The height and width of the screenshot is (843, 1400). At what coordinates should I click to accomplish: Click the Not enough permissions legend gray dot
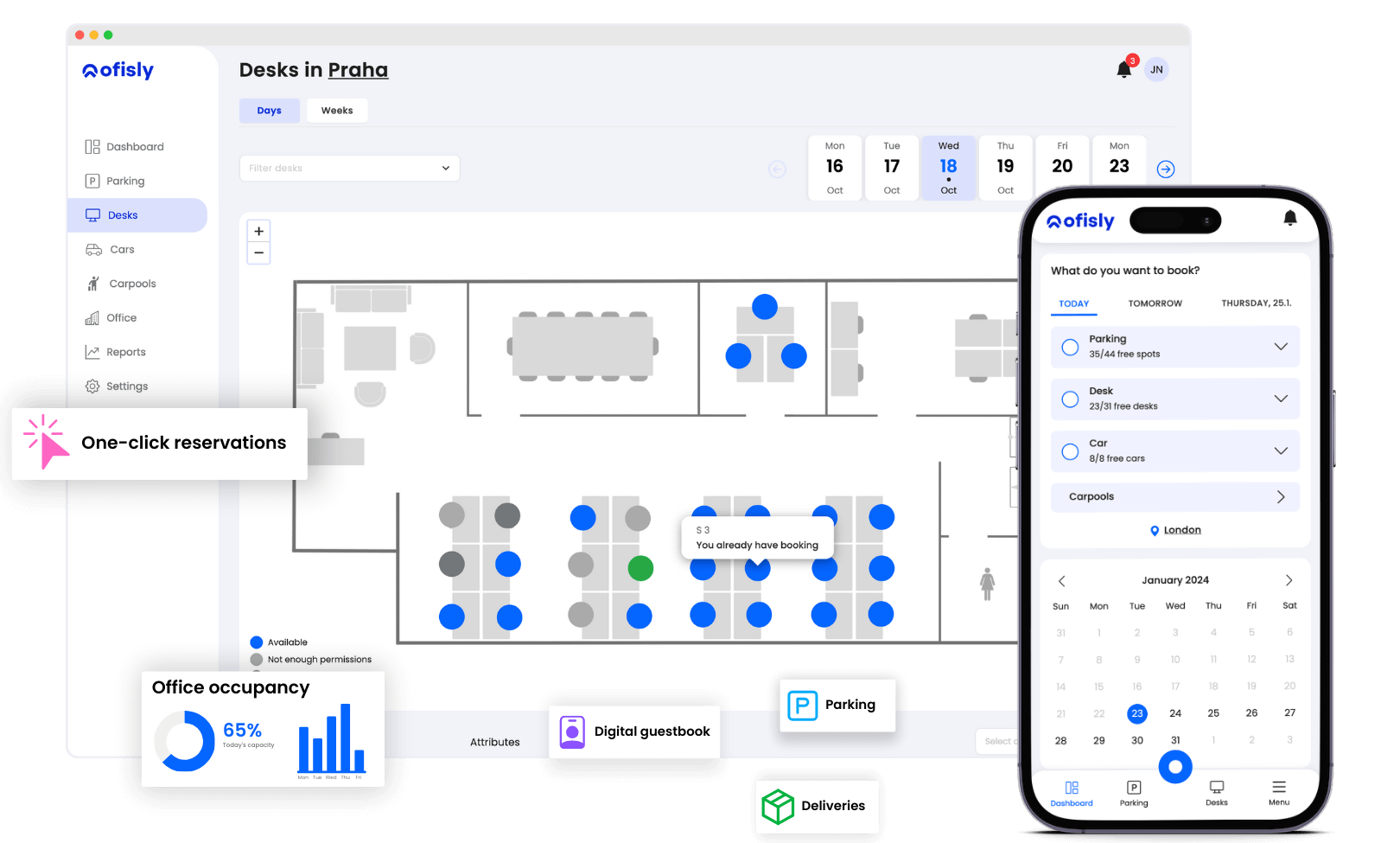click(x=257, y=660)
